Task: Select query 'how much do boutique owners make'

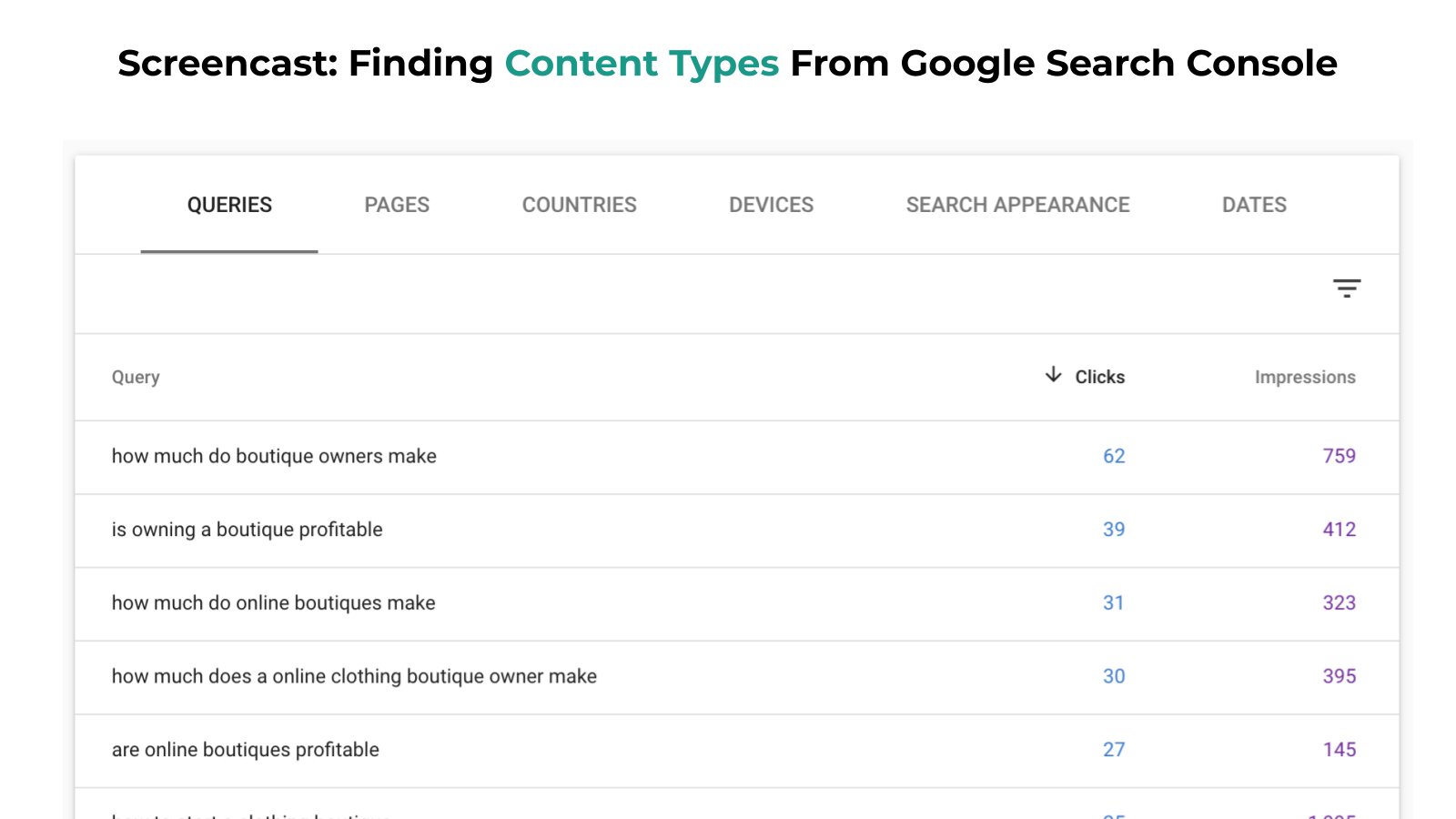Action: (274, 456)
